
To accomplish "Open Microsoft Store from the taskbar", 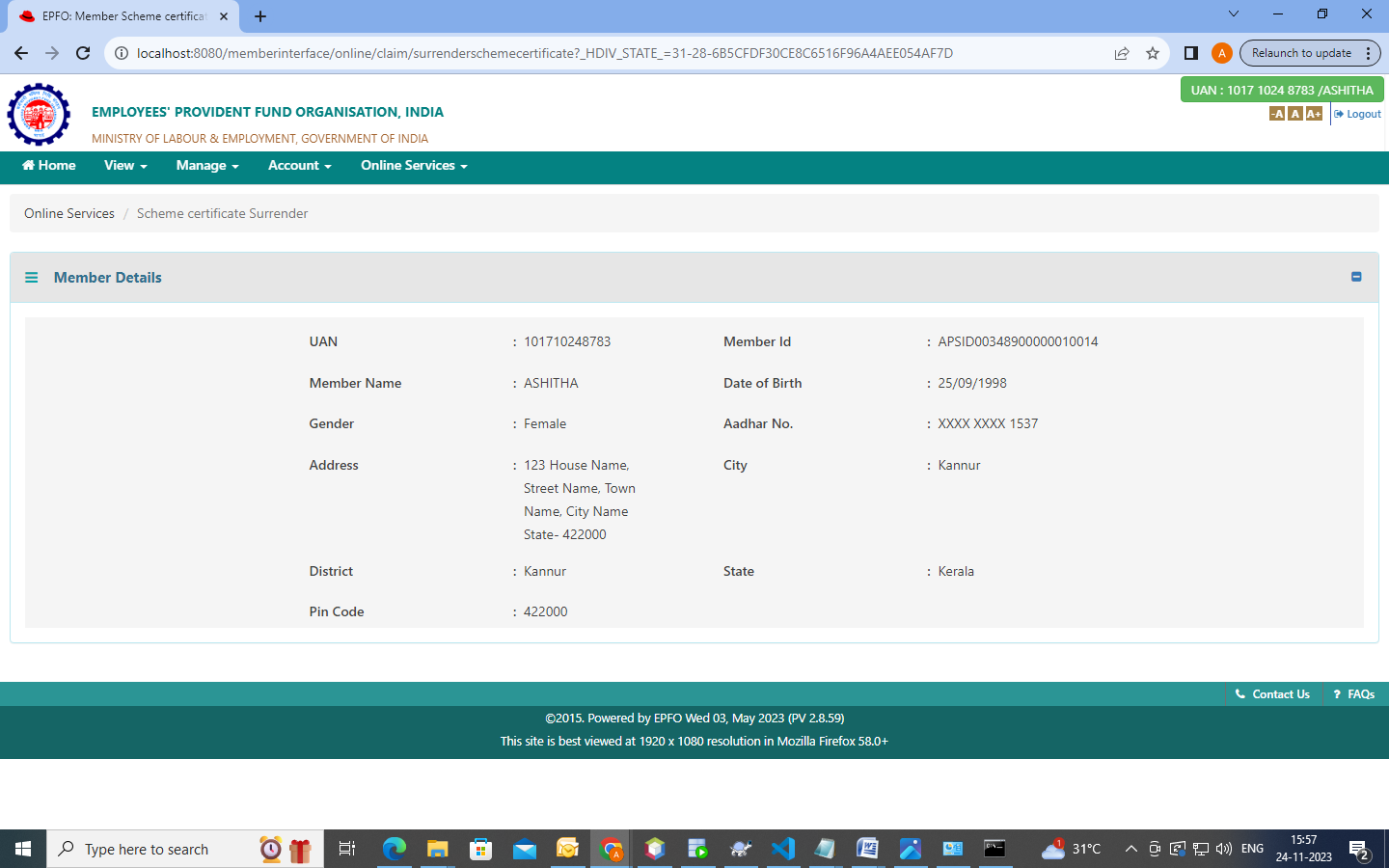I will coord(480,849).
